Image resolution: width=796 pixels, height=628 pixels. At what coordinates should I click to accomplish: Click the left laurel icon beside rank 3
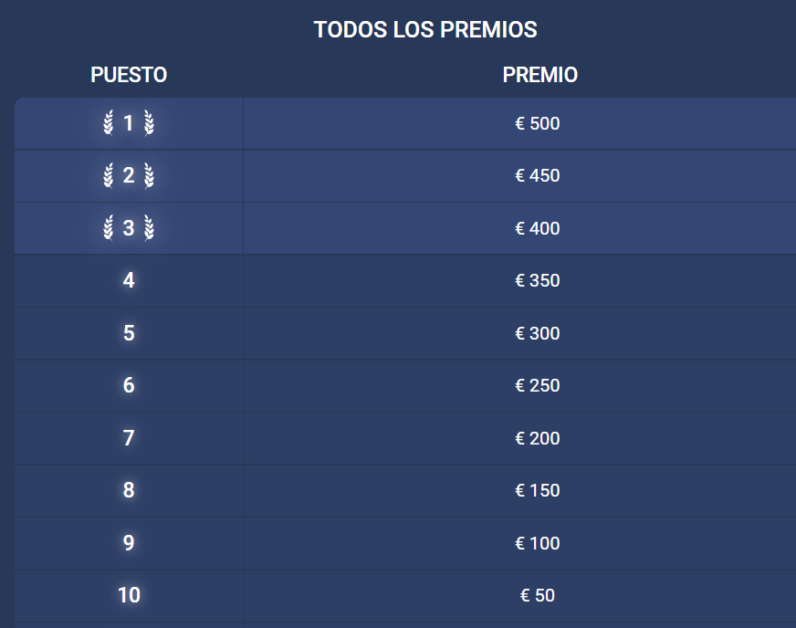(x=108, y=228)
